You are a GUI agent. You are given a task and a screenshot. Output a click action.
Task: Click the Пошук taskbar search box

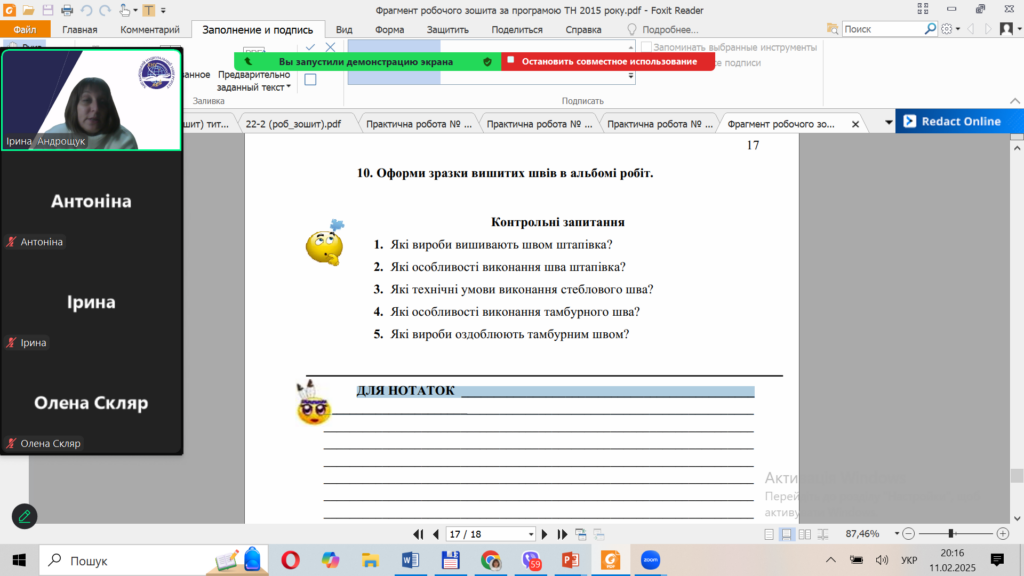point(153,560)
